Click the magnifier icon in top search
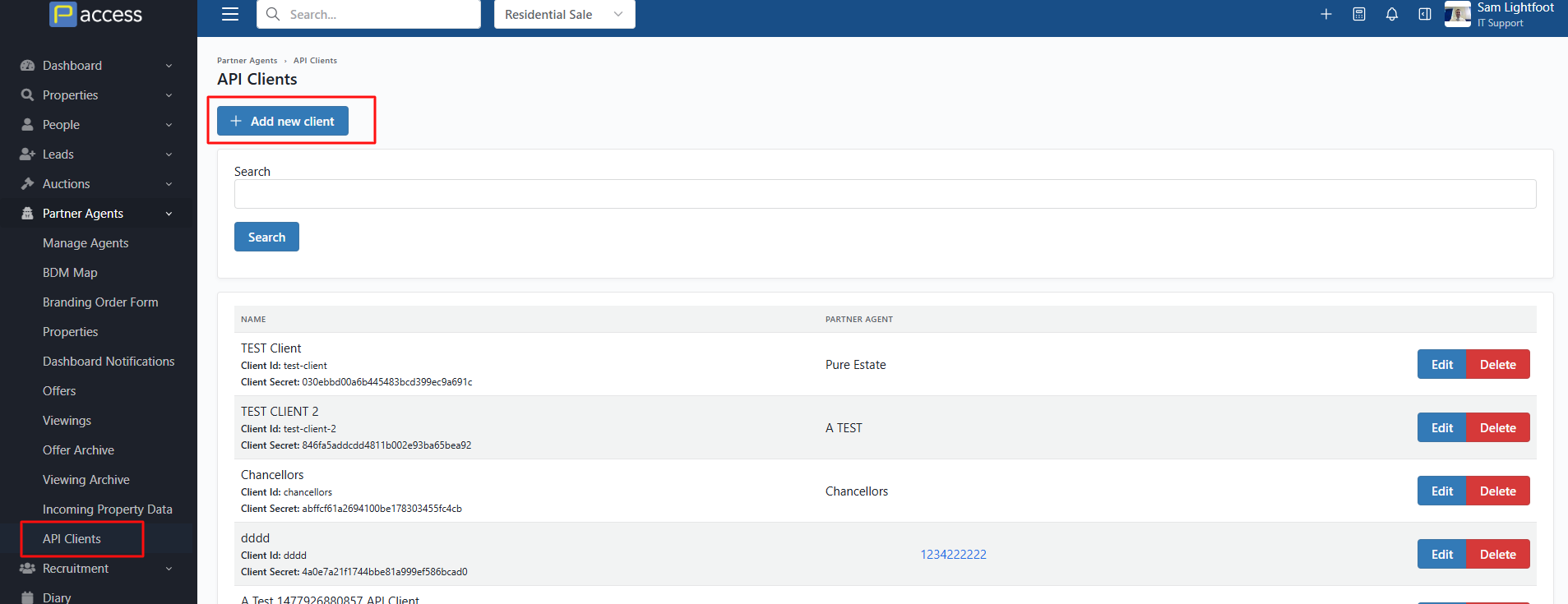Screen dimensions: 1568x604 [273, 14]
